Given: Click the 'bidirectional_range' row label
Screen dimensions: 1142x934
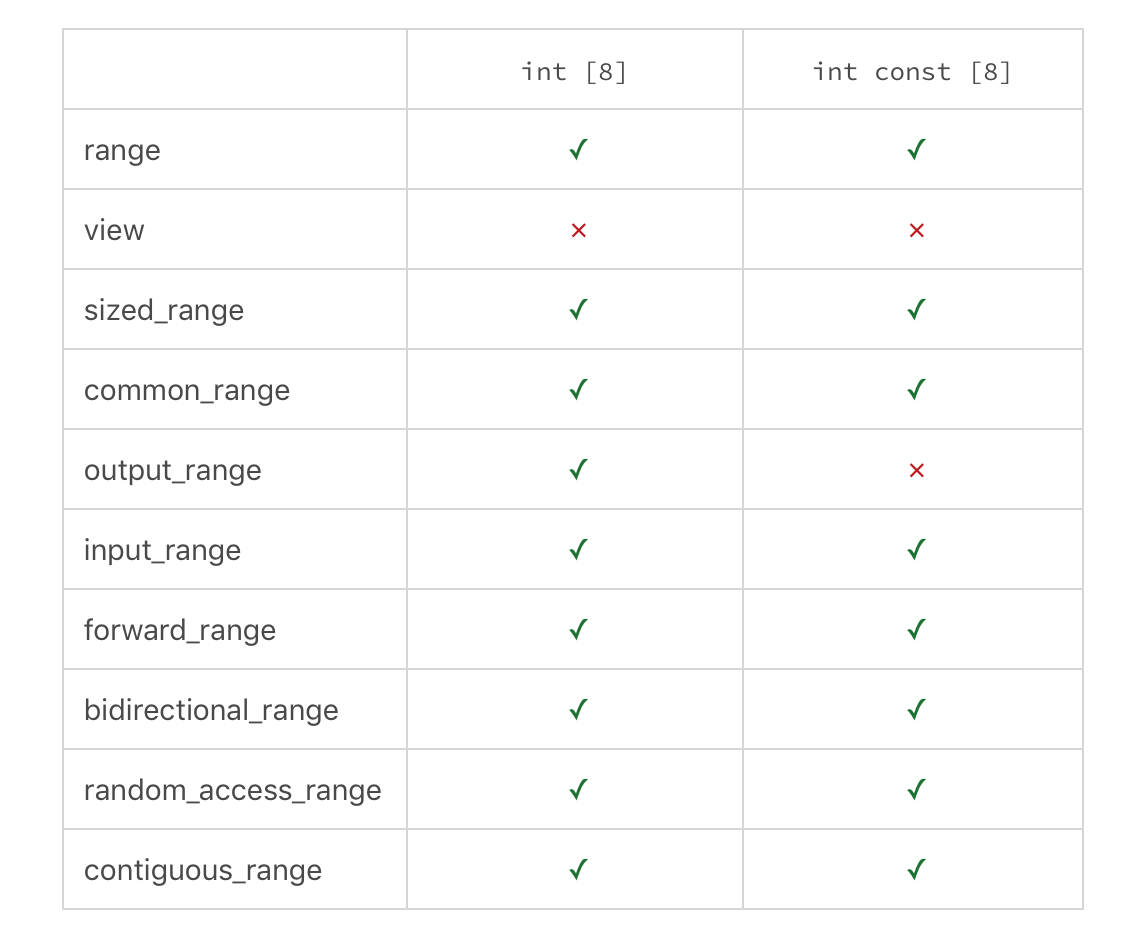Looking at the screenshot, I should [211, 710].
